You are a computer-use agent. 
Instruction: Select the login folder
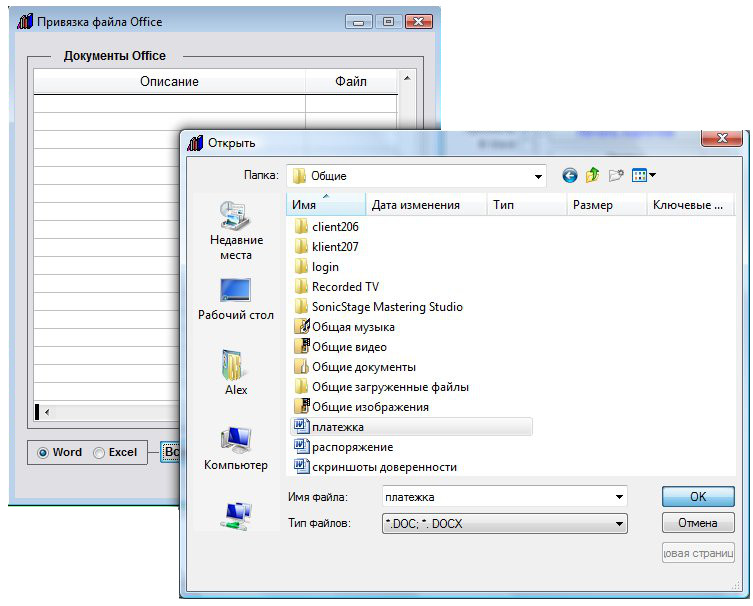coord(316,267)
